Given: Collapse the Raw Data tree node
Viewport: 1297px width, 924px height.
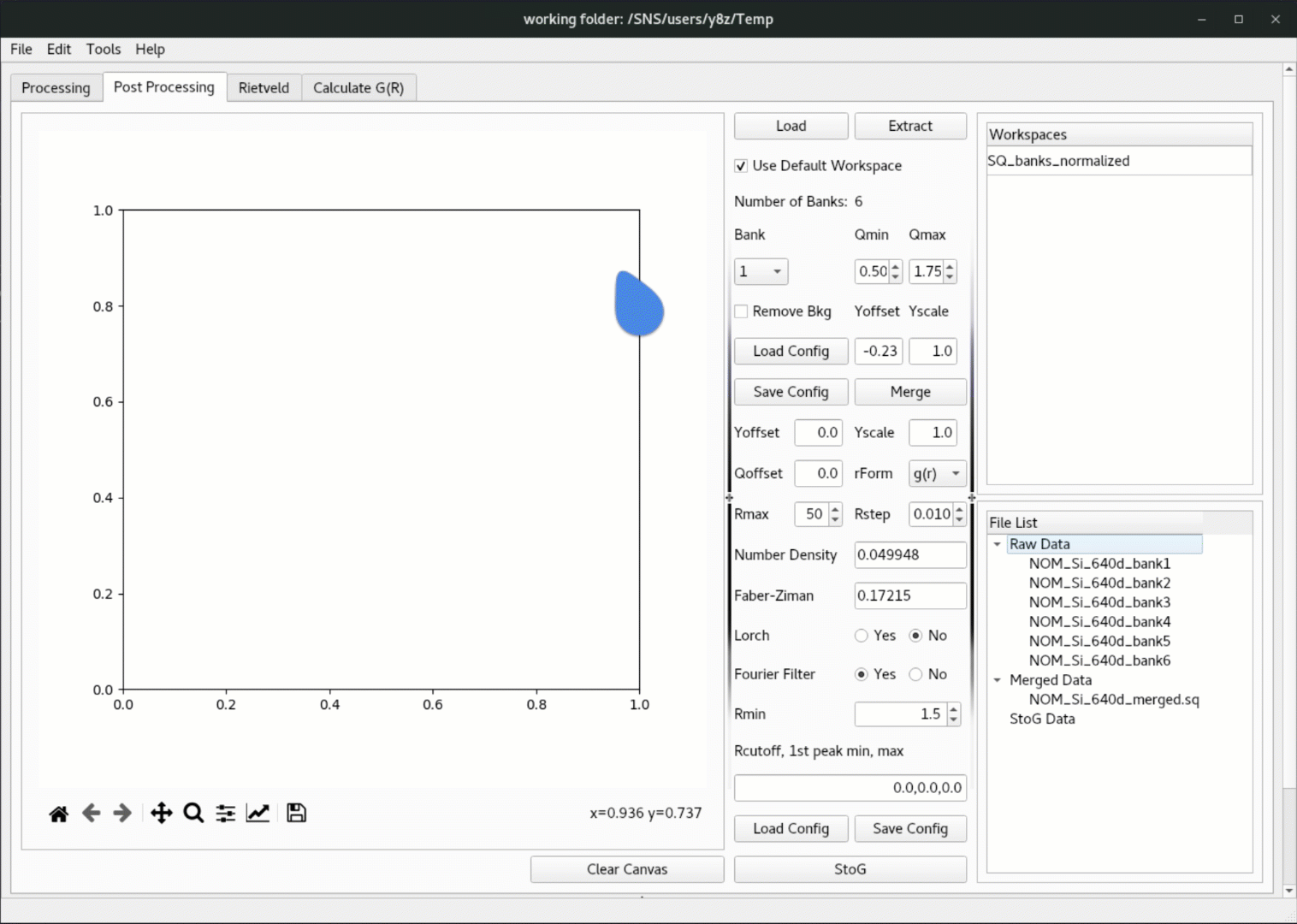Looking at the screenshot, I should click(997, 545).
